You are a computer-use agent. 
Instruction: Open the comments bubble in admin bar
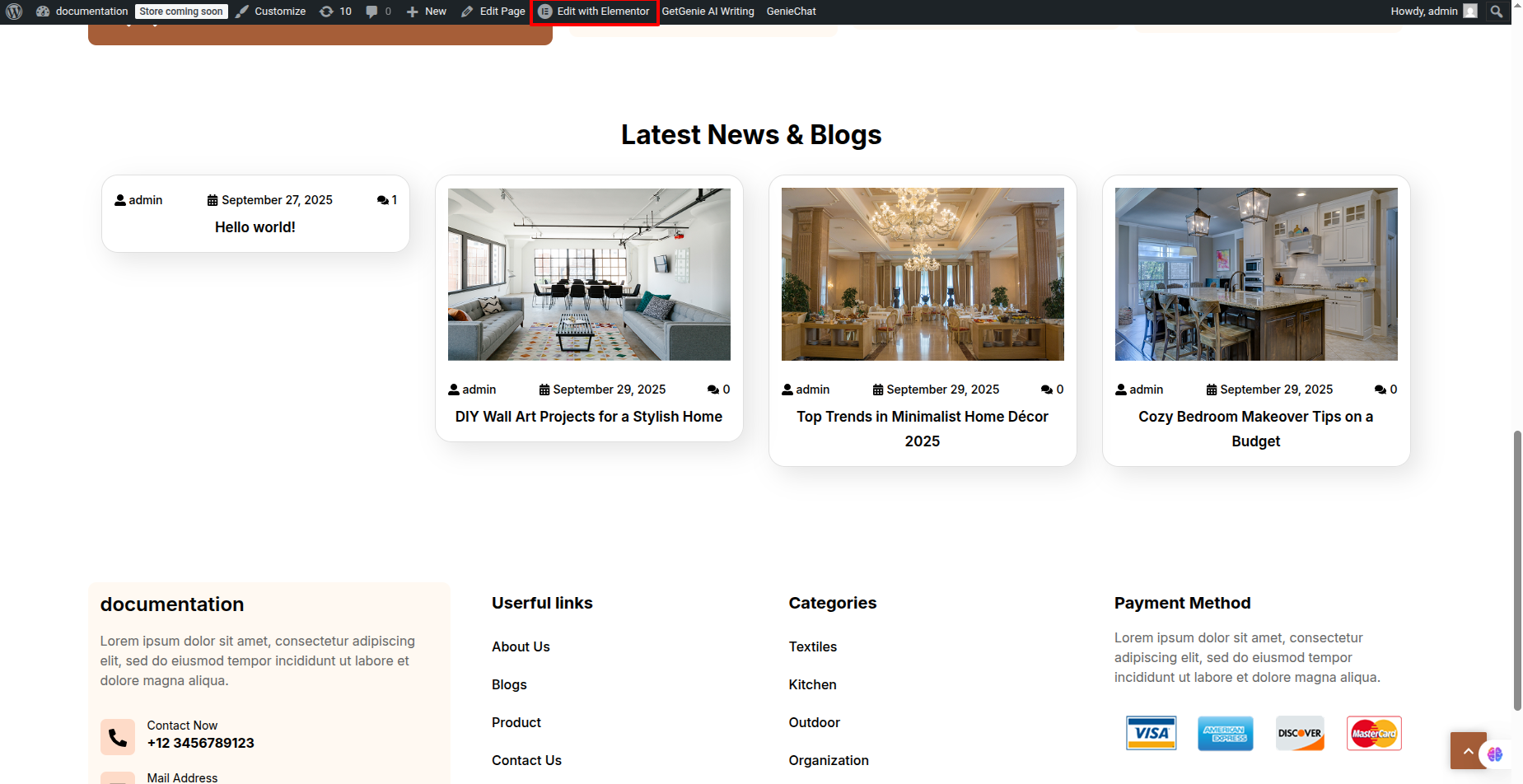tap(378, 12)
